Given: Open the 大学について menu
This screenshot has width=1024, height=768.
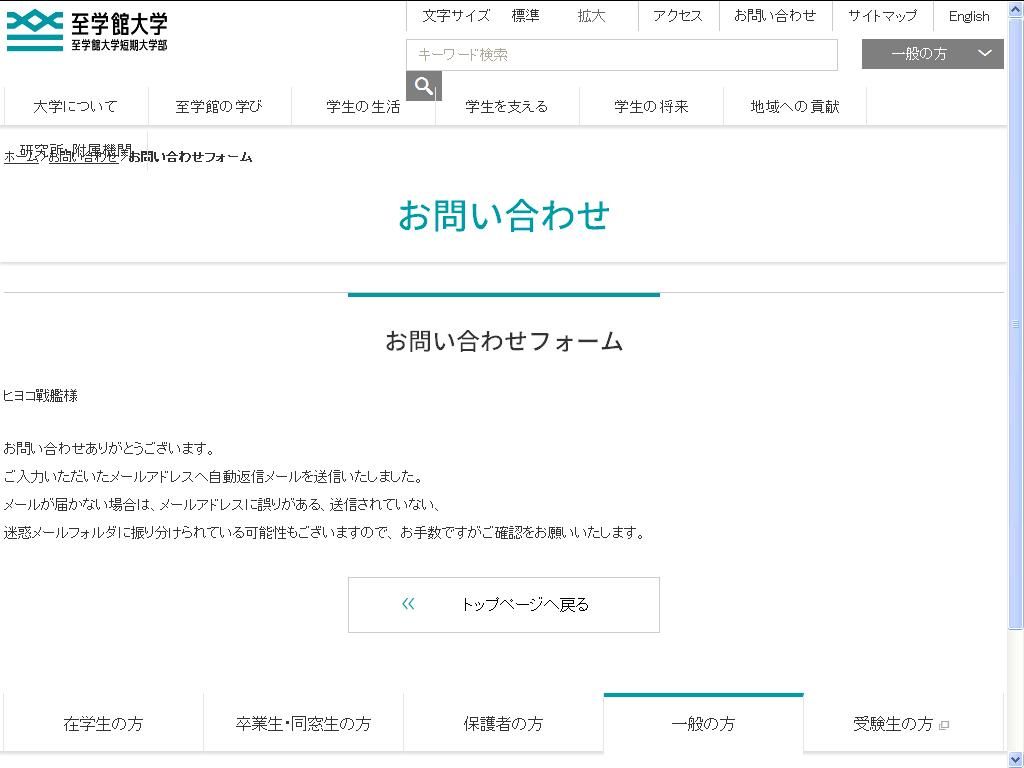Looking at the screenshot, I should point(75,106).
